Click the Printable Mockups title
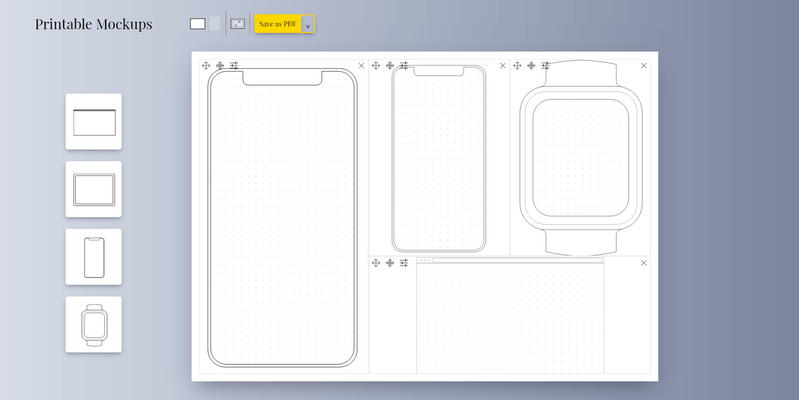799x400 pixels. (x=94, y=24)
